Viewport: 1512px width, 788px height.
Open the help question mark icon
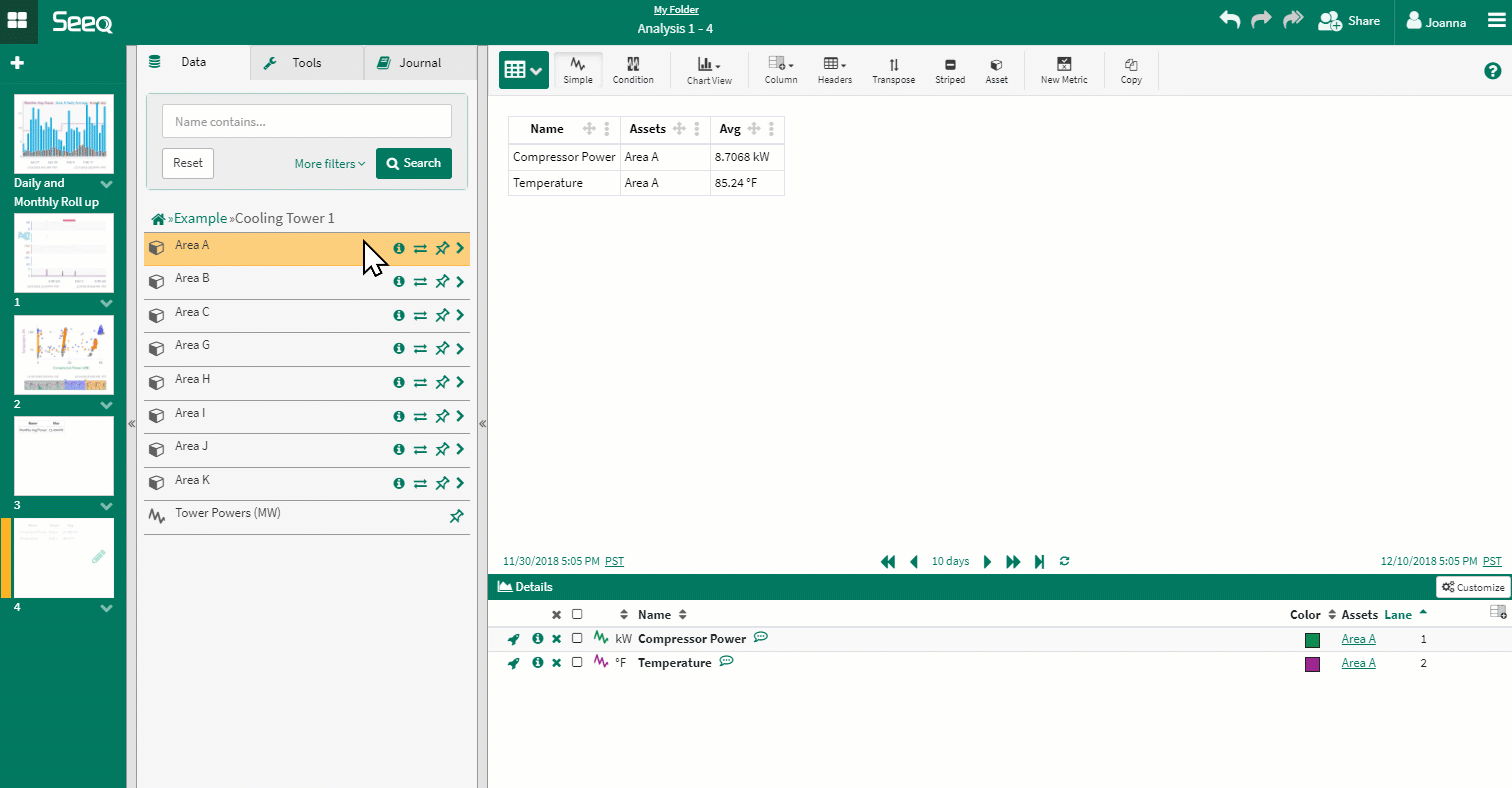click(1492, 71)
